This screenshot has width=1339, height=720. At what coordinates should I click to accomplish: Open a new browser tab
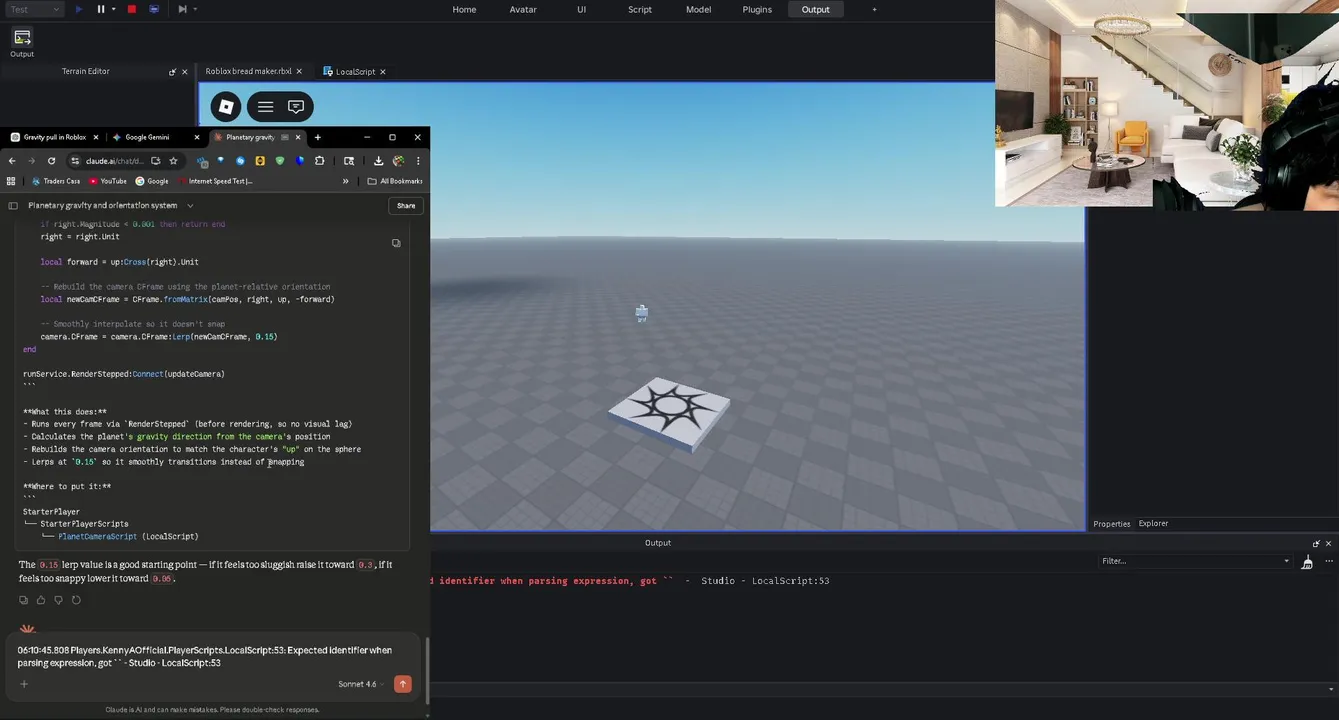tap(318, 137)
